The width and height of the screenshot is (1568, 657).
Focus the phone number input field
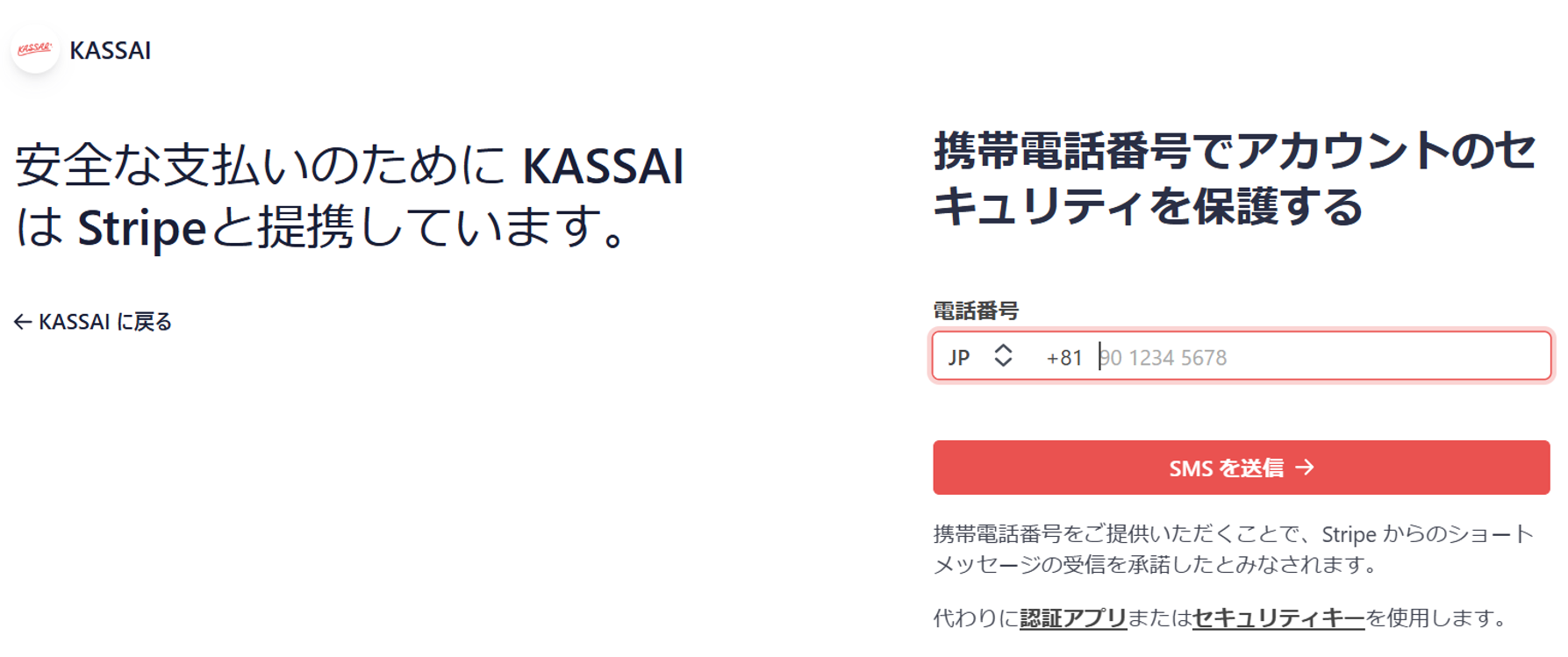(1228, 356)
